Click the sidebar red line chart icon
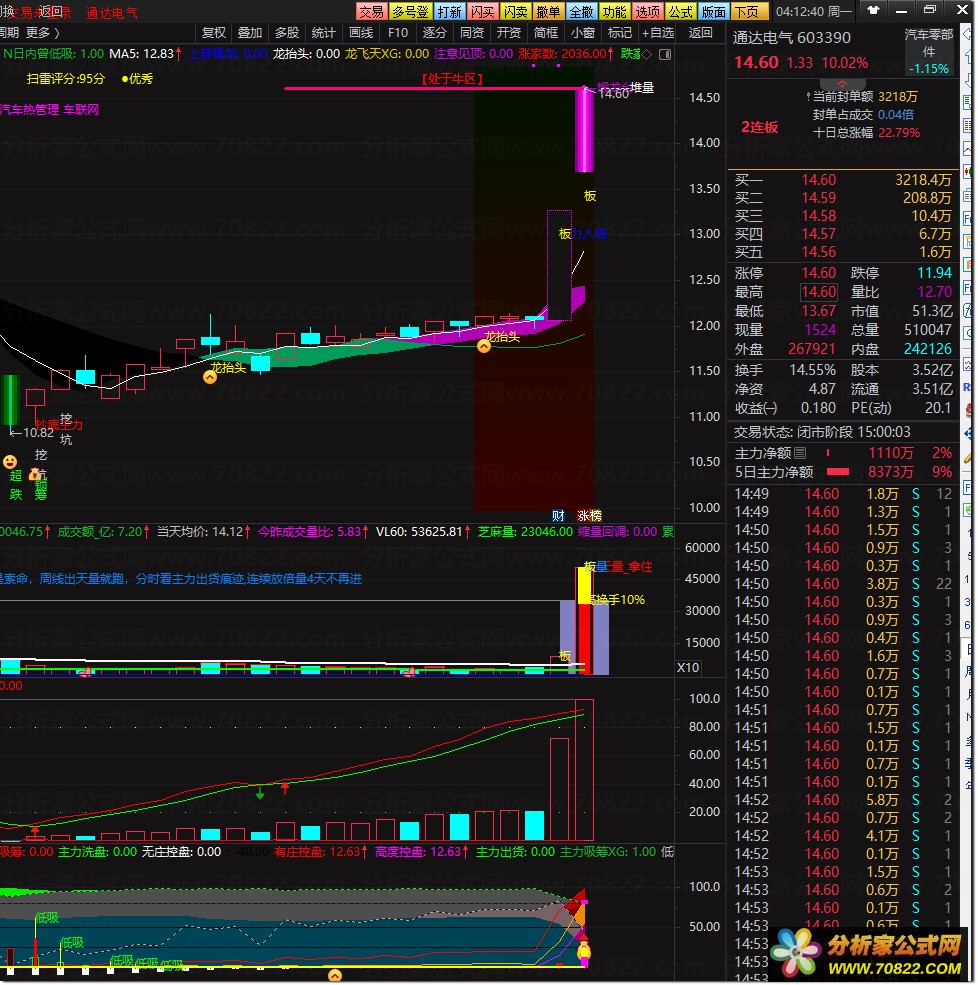The height and width of the screenshot is (985, 978). coord(967,149)
